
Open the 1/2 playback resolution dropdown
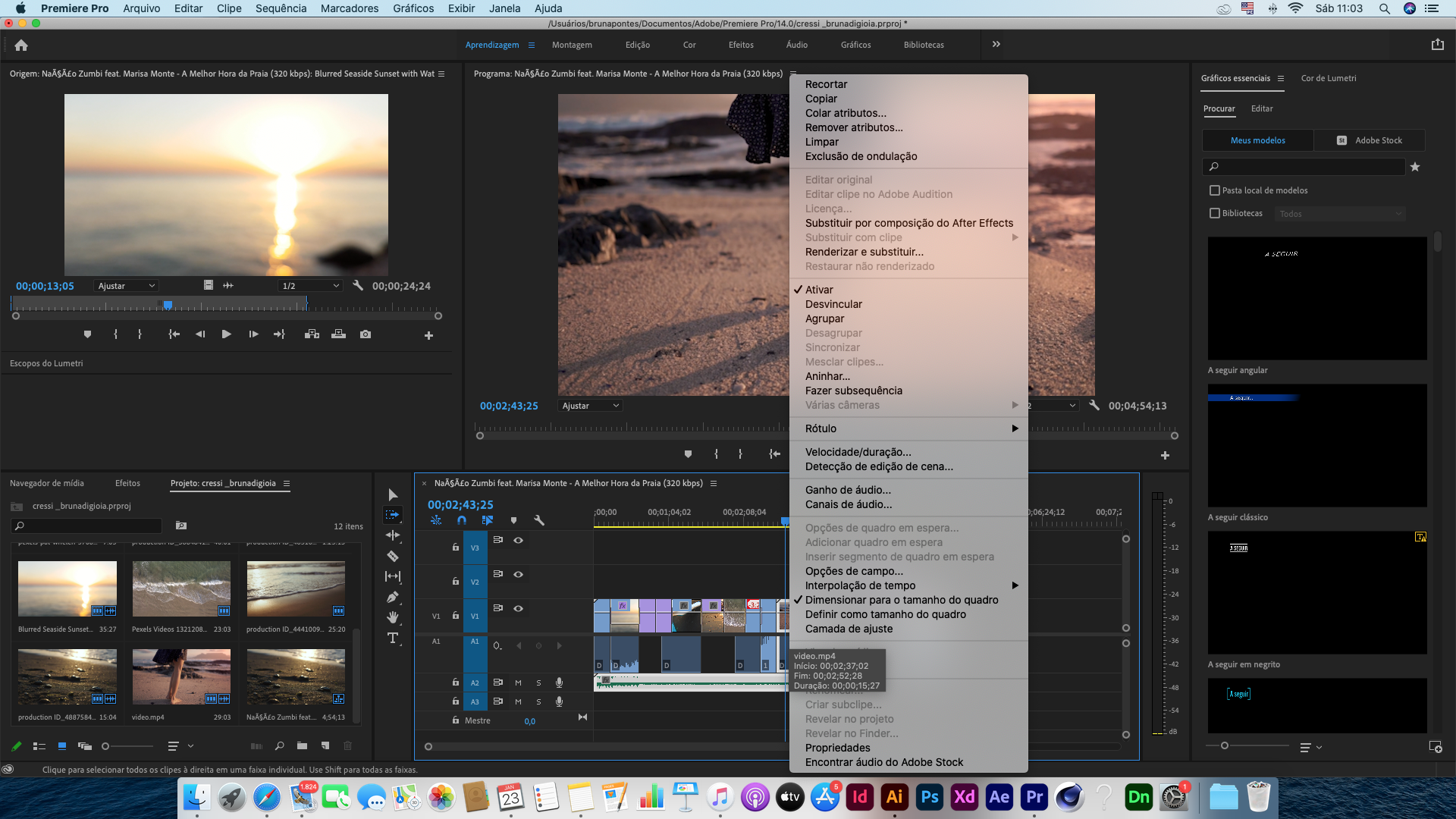coord(309,285)
